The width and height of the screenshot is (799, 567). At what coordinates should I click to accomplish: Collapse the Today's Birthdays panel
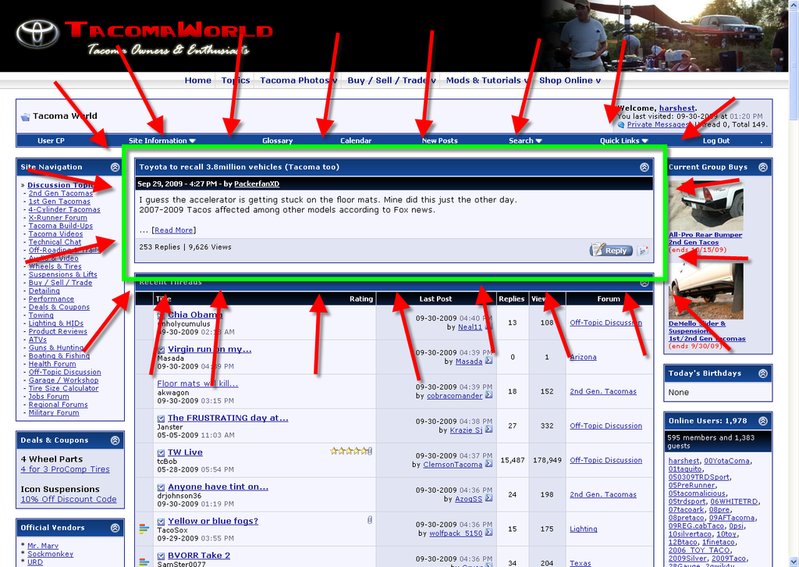pyautogui.click(x=763, y=373)
